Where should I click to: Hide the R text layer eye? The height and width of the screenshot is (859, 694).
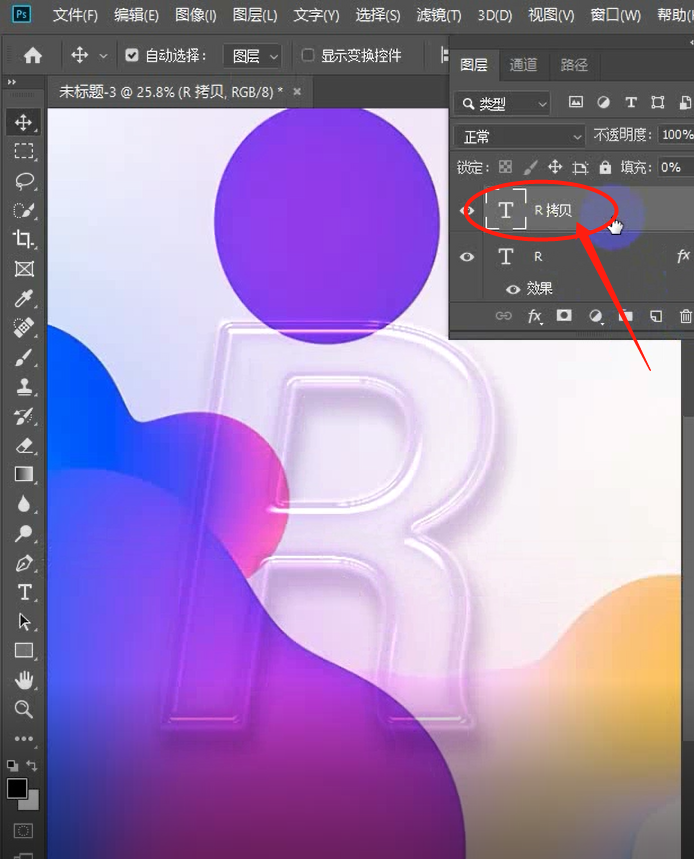[x=467, y=256]
